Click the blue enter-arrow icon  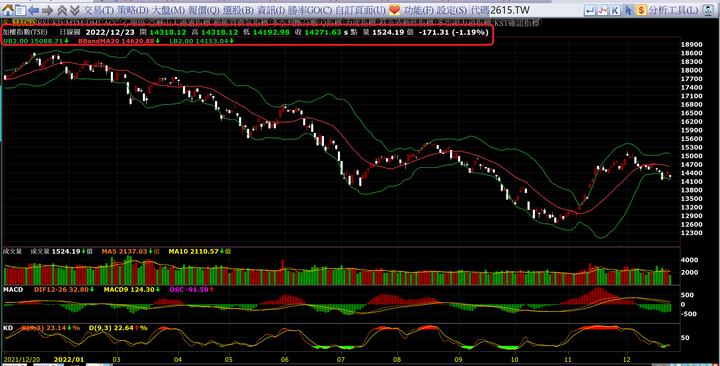(590, 10)
